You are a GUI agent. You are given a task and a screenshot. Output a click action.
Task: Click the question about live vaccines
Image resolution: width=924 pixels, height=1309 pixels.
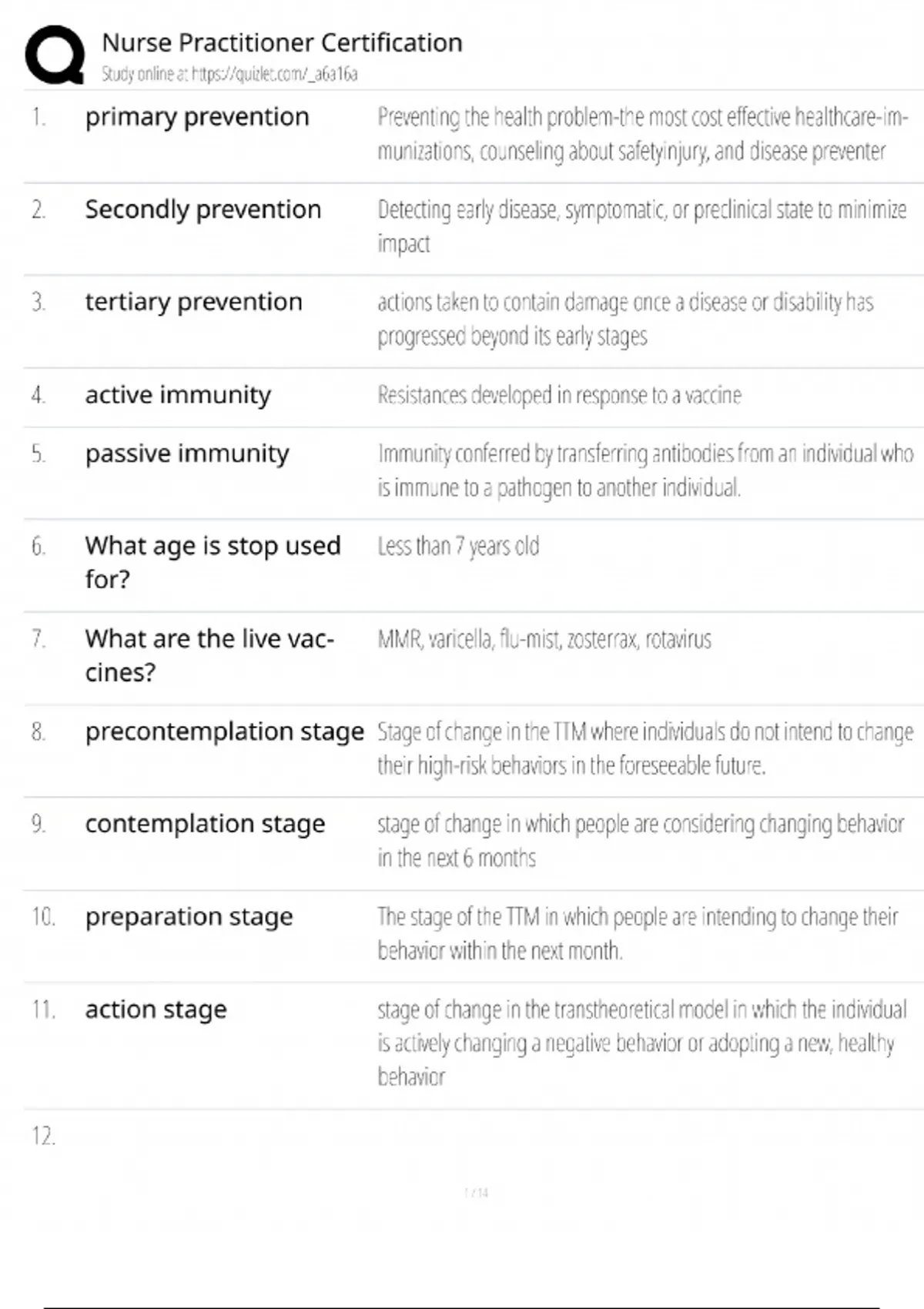(x=209, y=654)
